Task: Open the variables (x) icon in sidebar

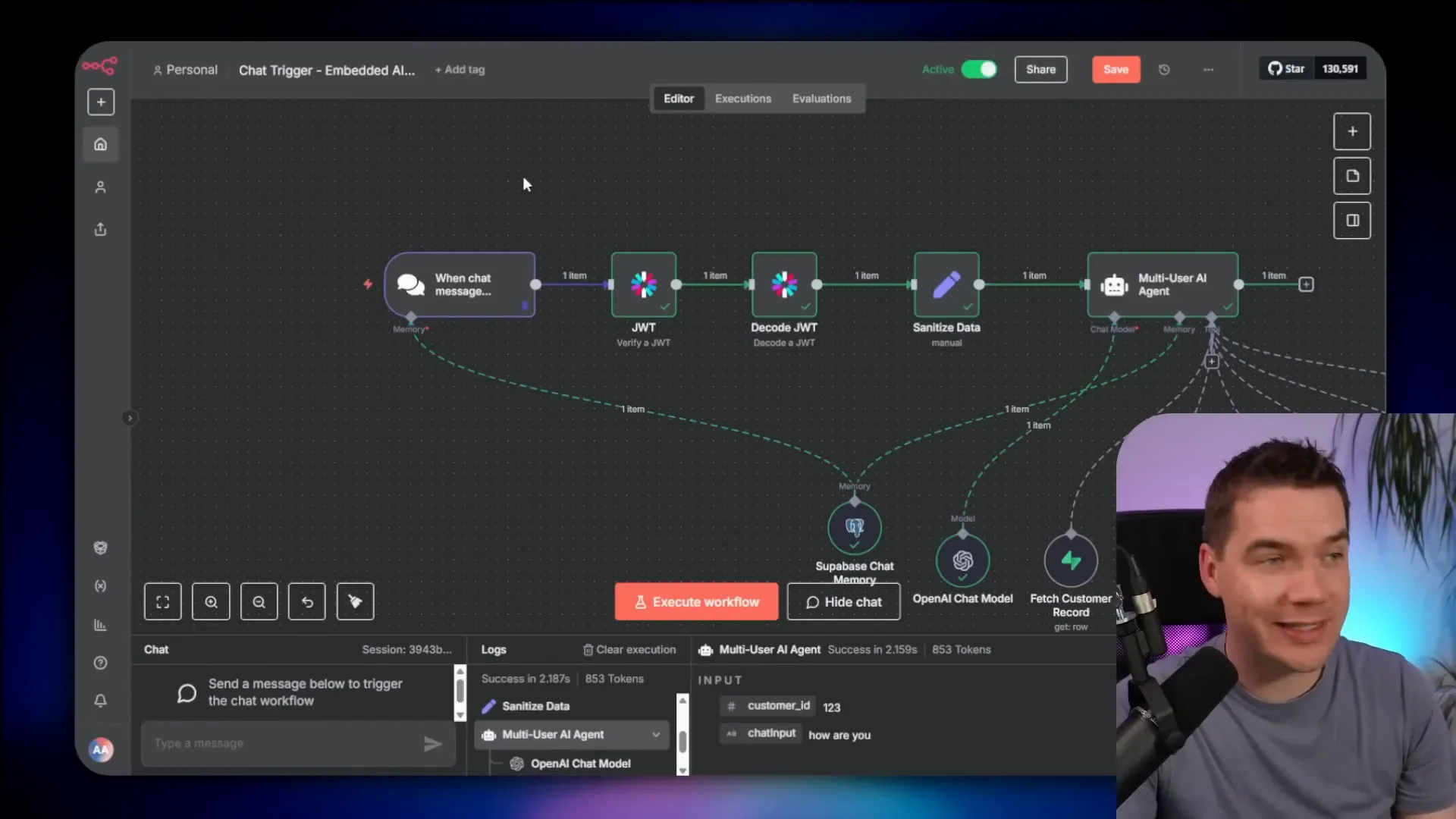Action: 100,586
